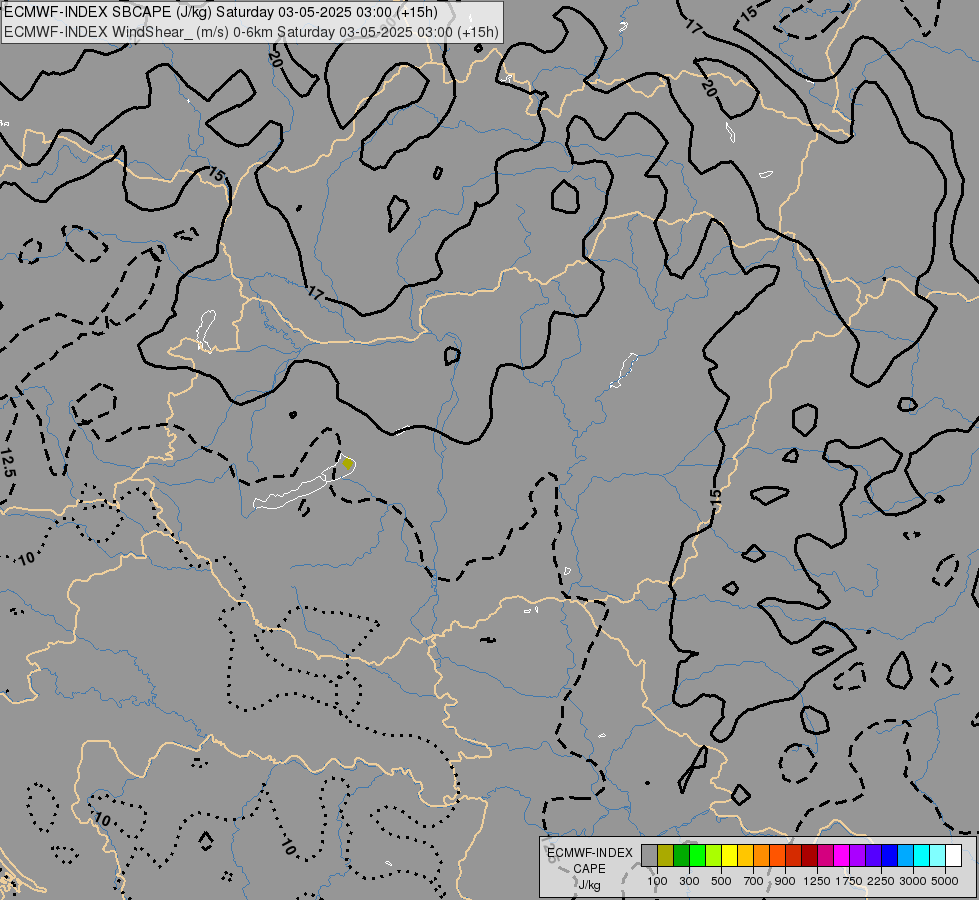979x900 pixels.
Task: Click the 12.5 contour label
Action: pyautogui.click(x=7, y=463)
